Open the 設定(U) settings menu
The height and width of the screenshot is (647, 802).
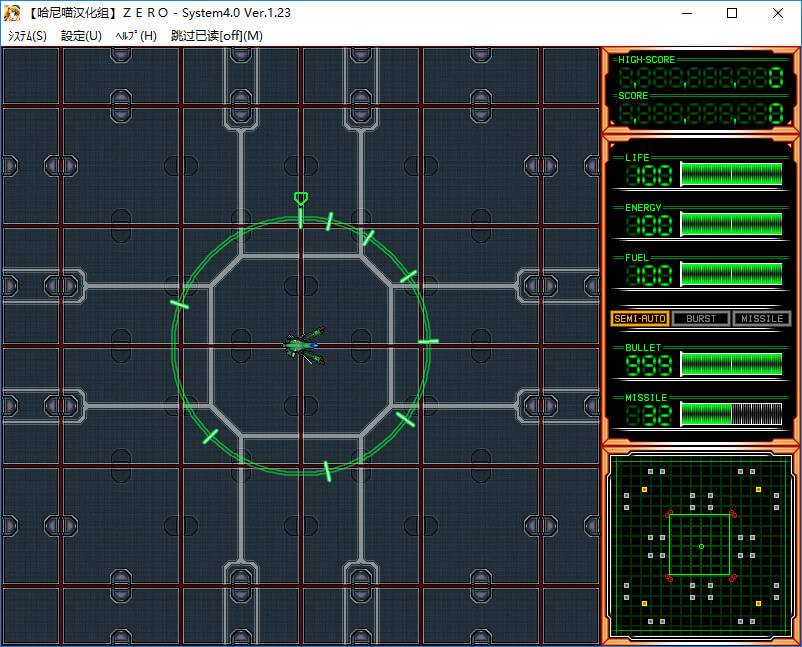click(81, 36)
